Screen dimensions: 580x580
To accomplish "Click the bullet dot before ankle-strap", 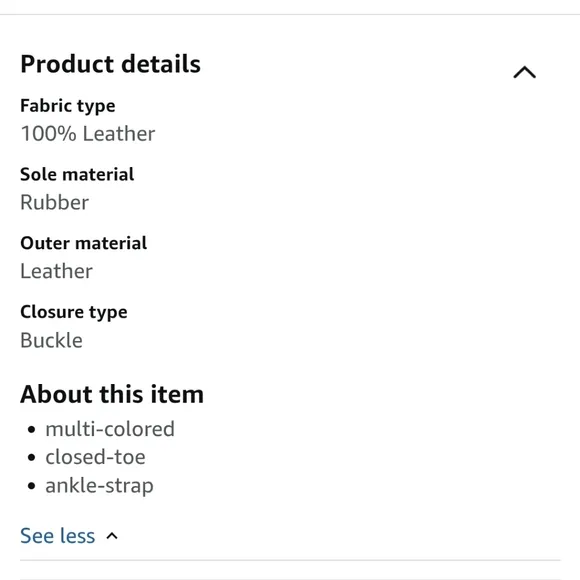I will pos(31,486).
